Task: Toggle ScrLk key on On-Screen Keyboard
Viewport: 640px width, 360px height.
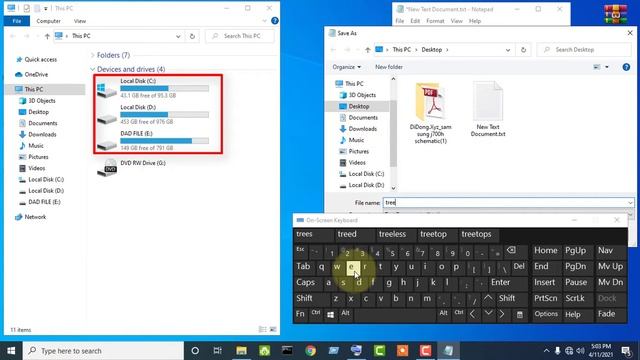Action: tap(575, 298)
